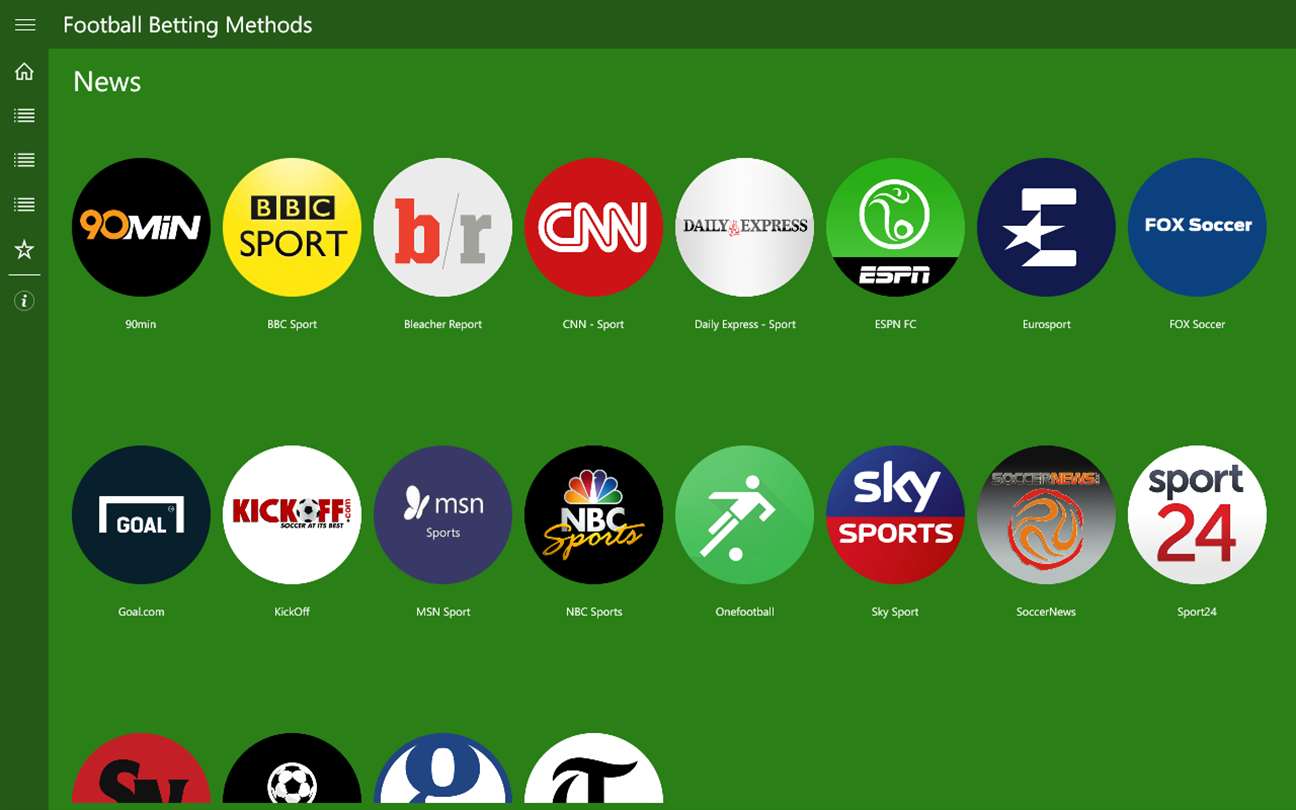Click the 'Bleacher Report' label text

pyautogui.click(x=443, y=324)
